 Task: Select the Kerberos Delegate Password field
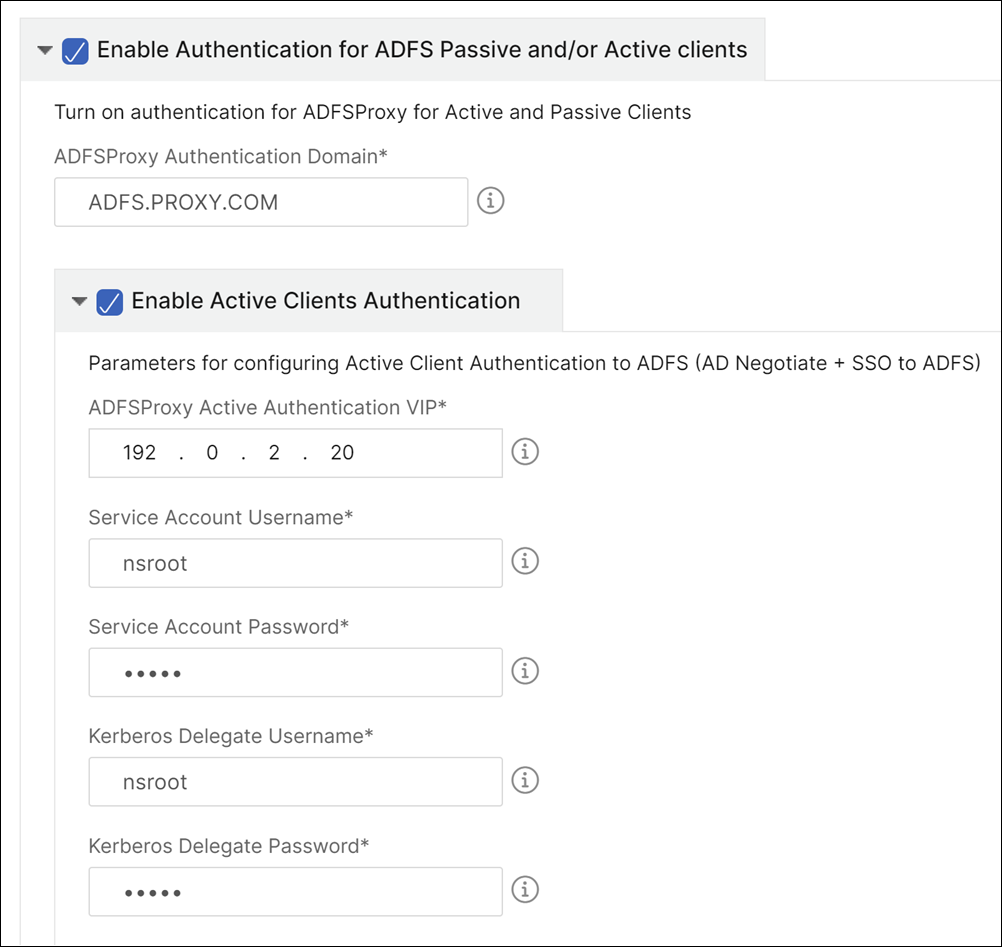295,891
